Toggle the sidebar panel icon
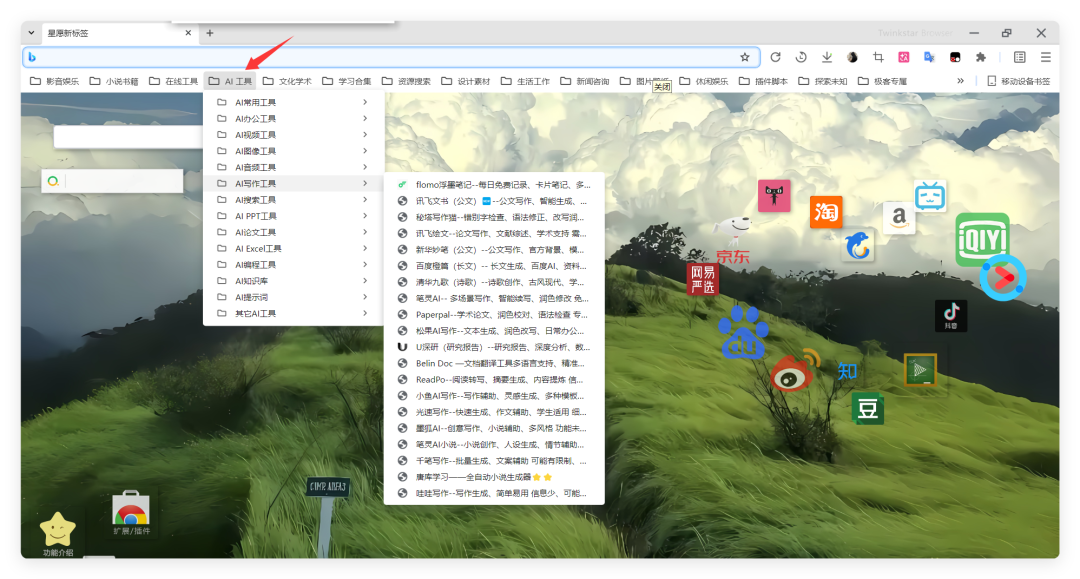 pyautogui.click(x=1020, y=57)
